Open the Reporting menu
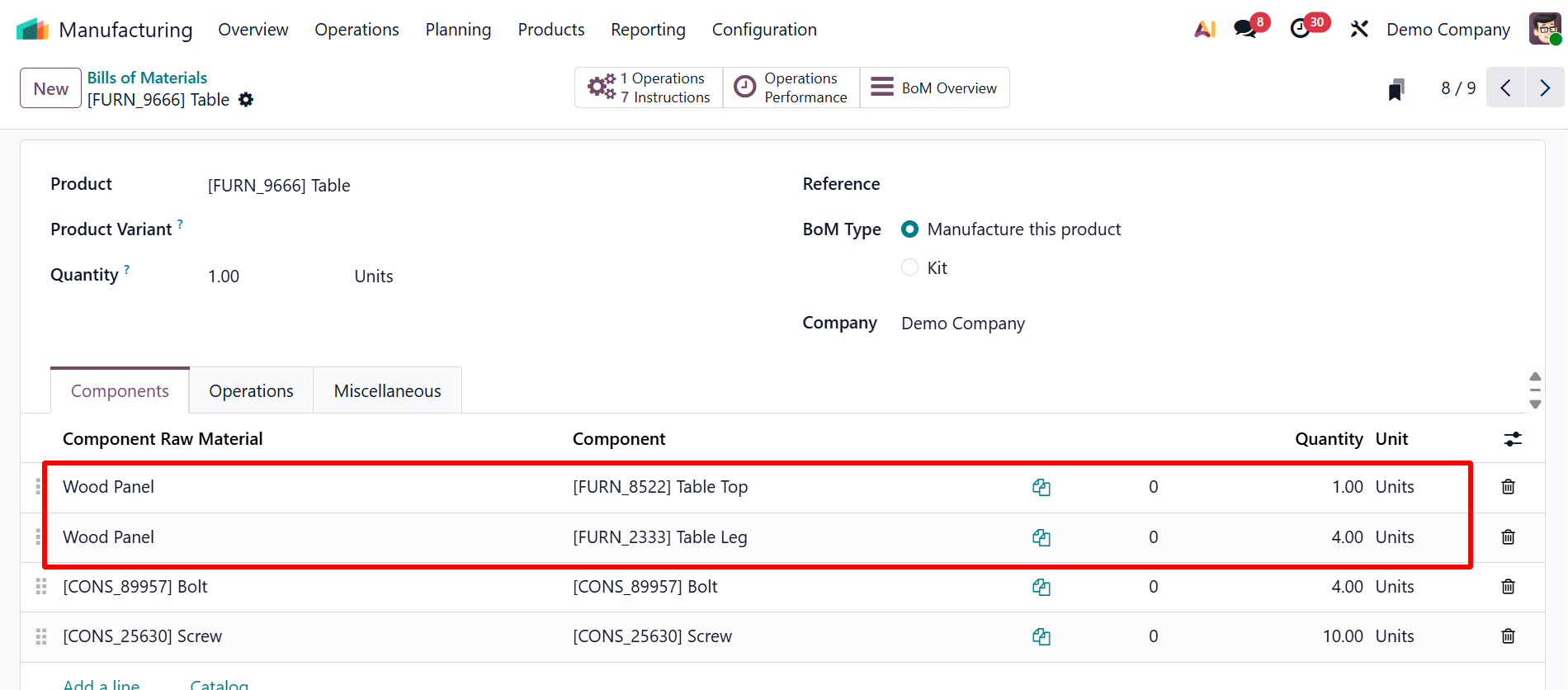Image resolution: width=1568 pixels, height=690 pixels. pyautogui.click(x=648, y=30)
